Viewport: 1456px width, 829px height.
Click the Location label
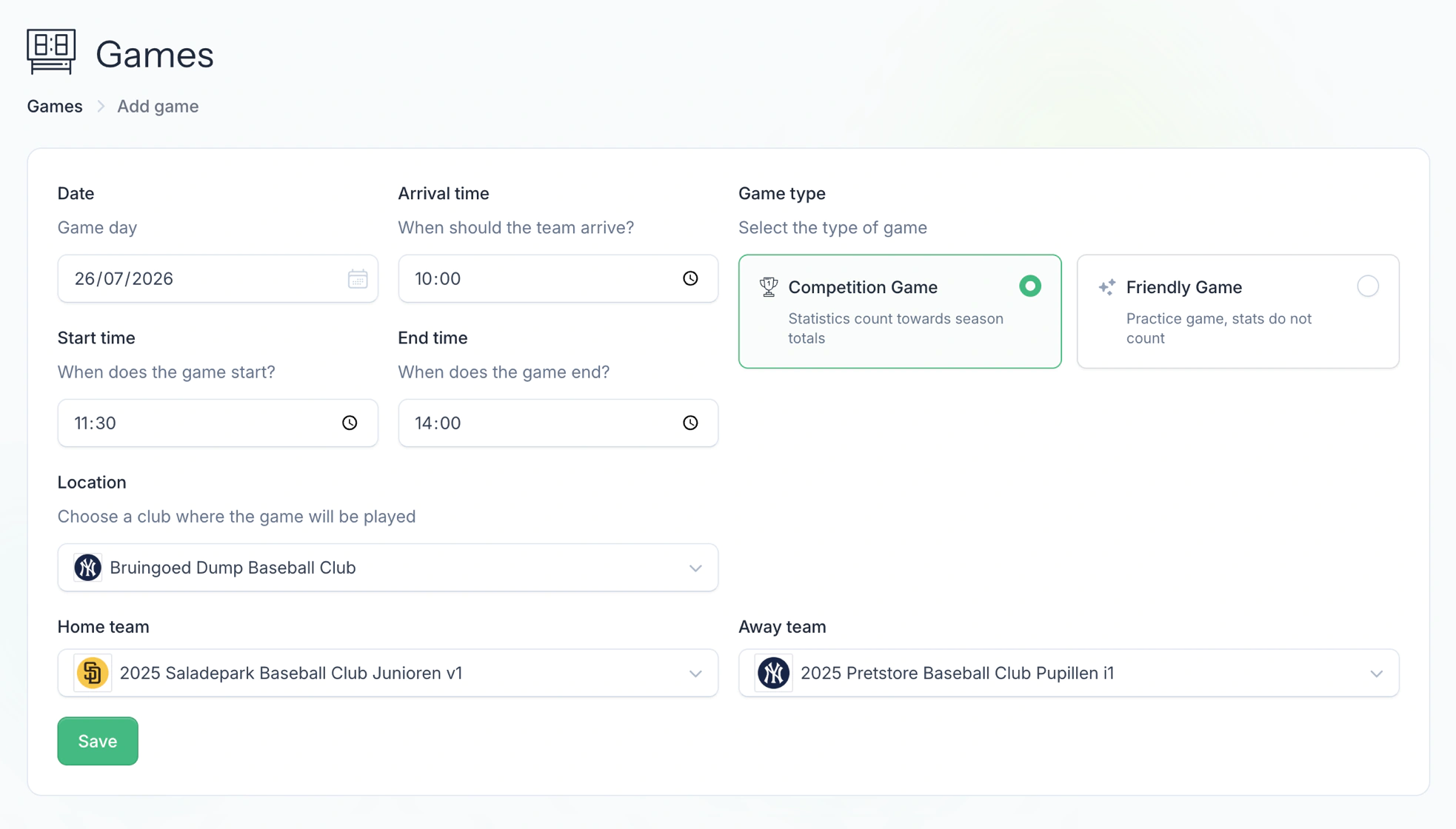tap(92, 482)
